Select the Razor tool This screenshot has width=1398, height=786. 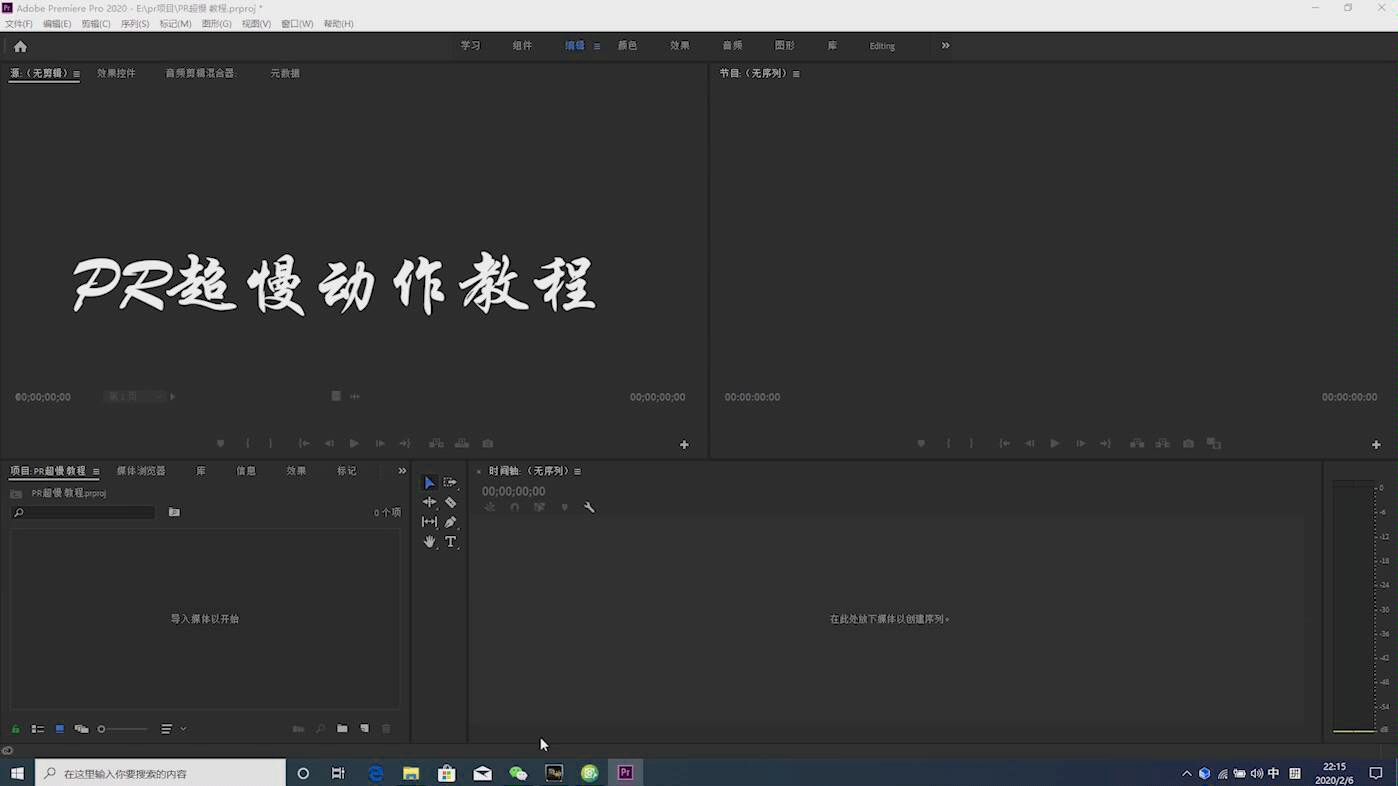[450, 502]
